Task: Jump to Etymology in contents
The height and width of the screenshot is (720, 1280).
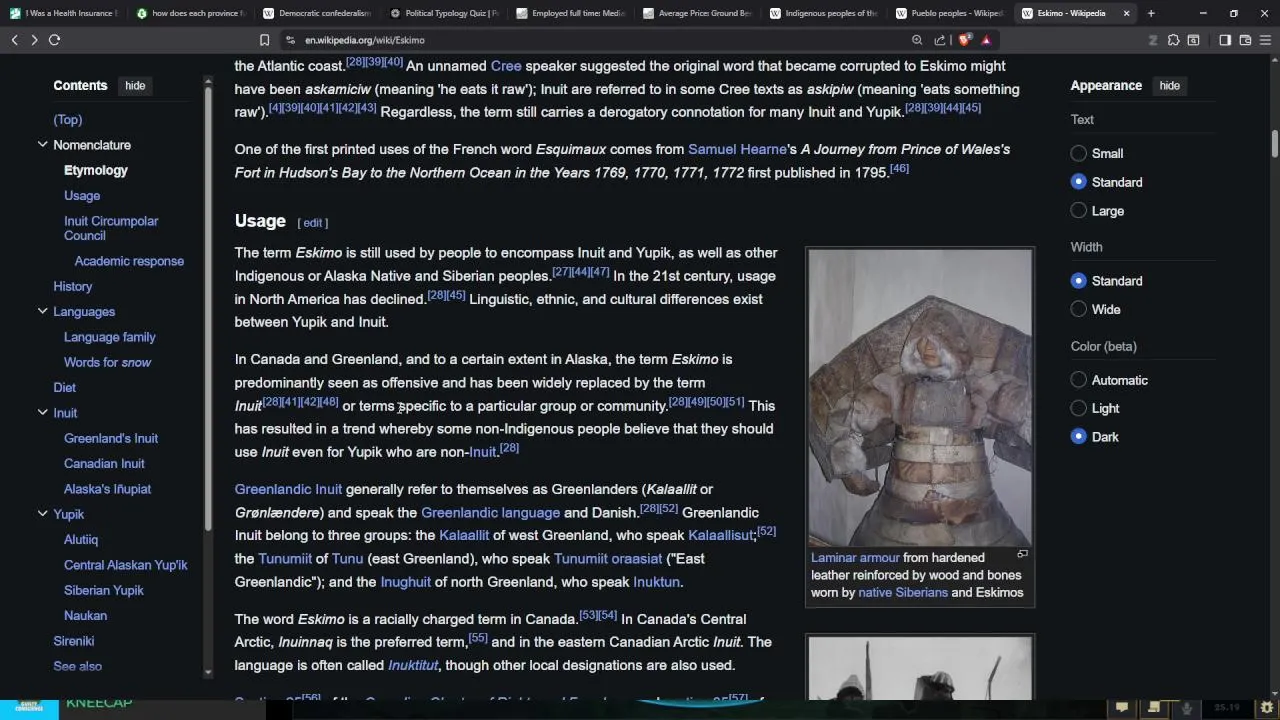Action: 96,170
